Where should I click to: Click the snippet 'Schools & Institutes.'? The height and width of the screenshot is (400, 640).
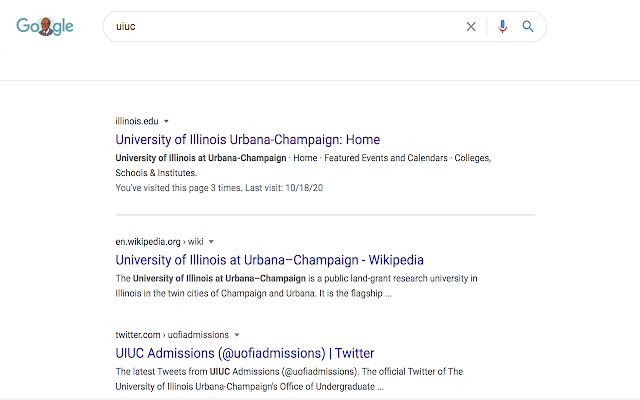(x=156, y=173)
